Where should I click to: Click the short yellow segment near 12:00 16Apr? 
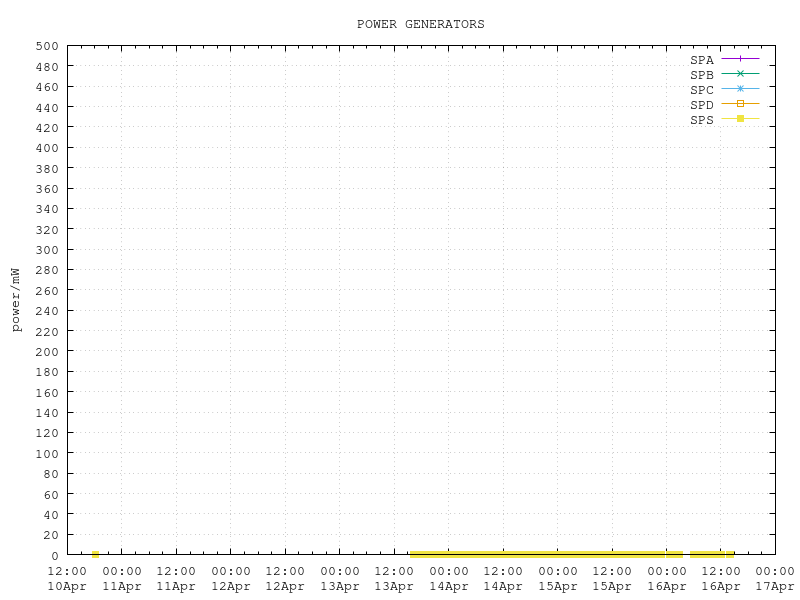[x=712, y=554]
